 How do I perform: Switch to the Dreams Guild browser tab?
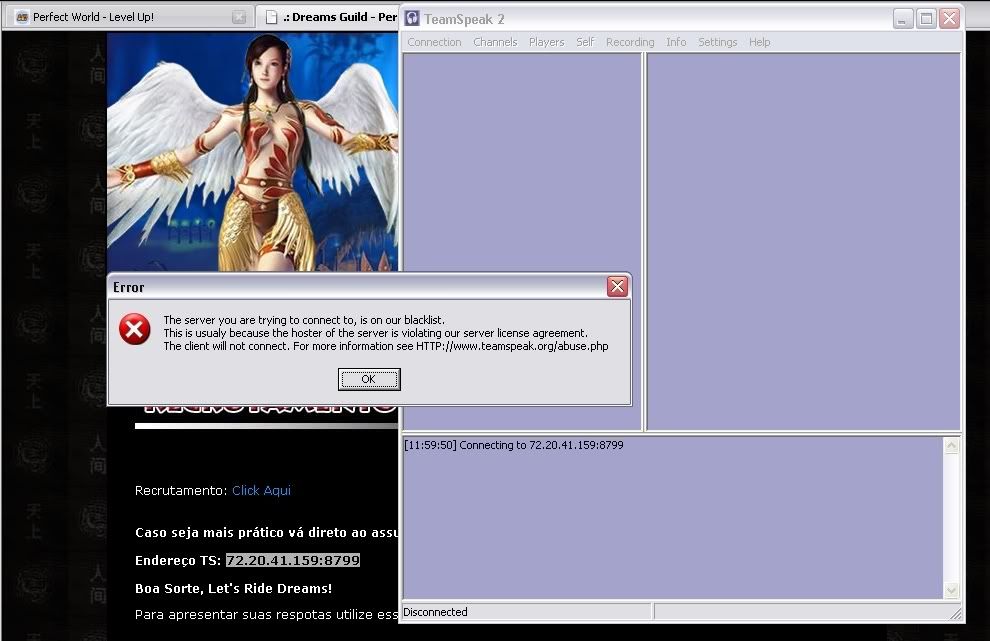[328, 17]
